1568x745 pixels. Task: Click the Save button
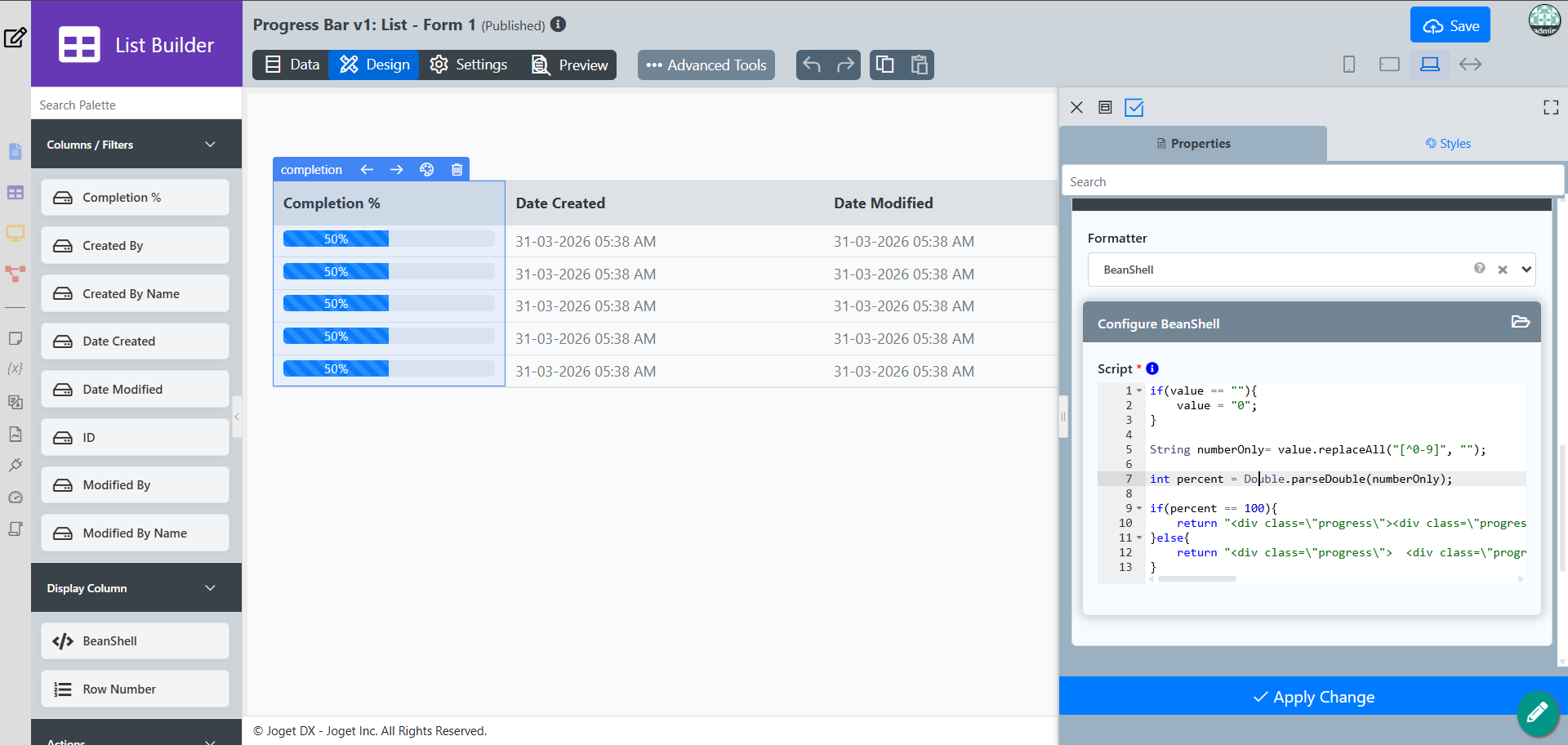(1450, 25)
